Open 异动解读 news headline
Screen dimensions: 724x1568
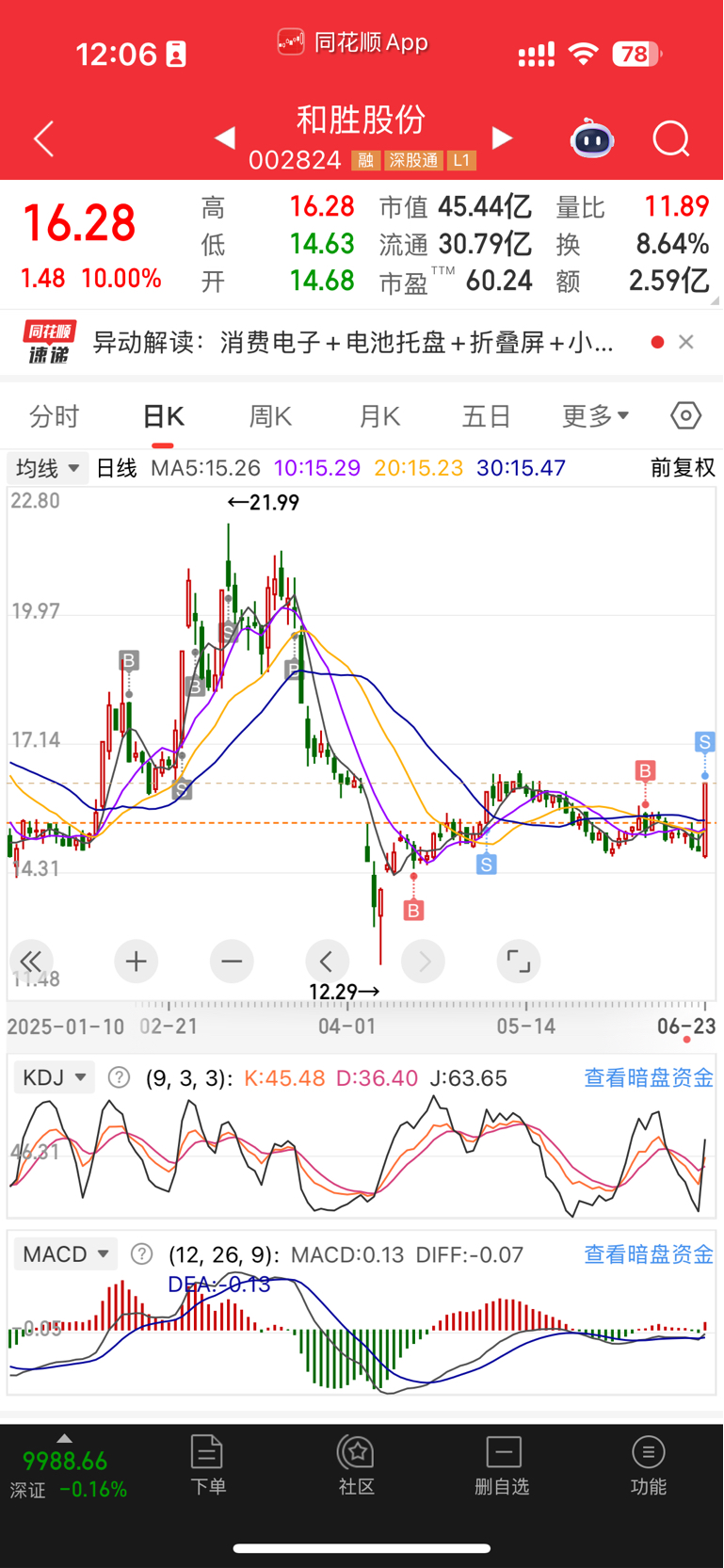(353, 342)
